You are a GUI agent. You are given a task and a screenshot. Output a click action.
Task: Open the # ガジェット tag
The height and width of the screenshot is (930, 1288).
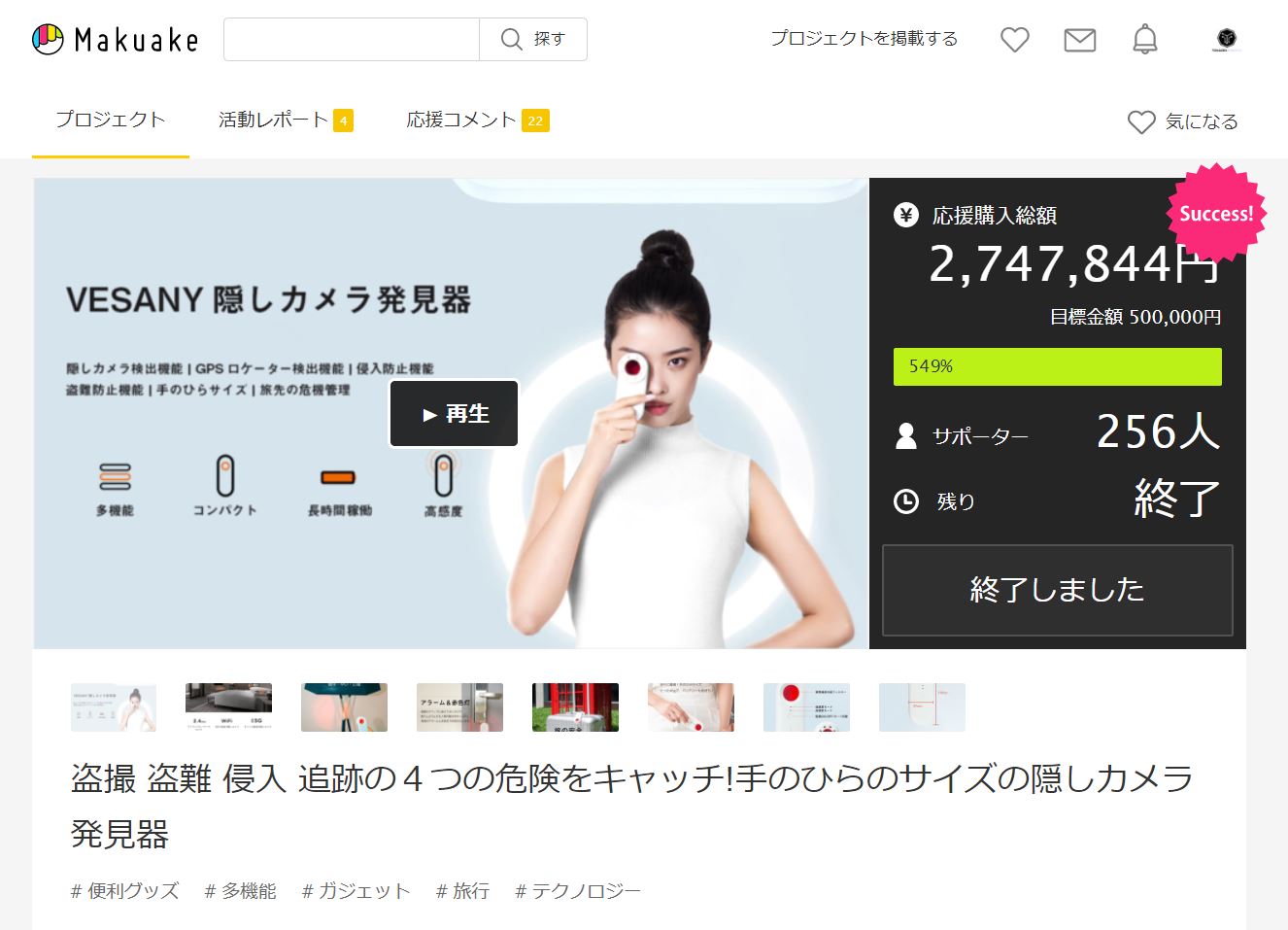[x=356, y=891]
